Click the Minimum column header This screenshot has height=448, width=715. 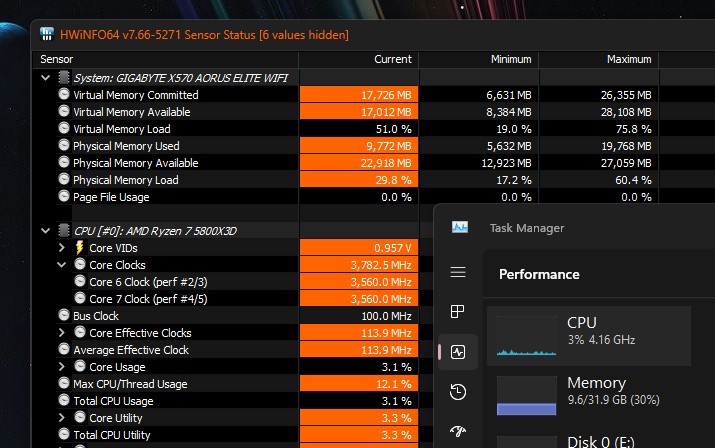(478, 59)
